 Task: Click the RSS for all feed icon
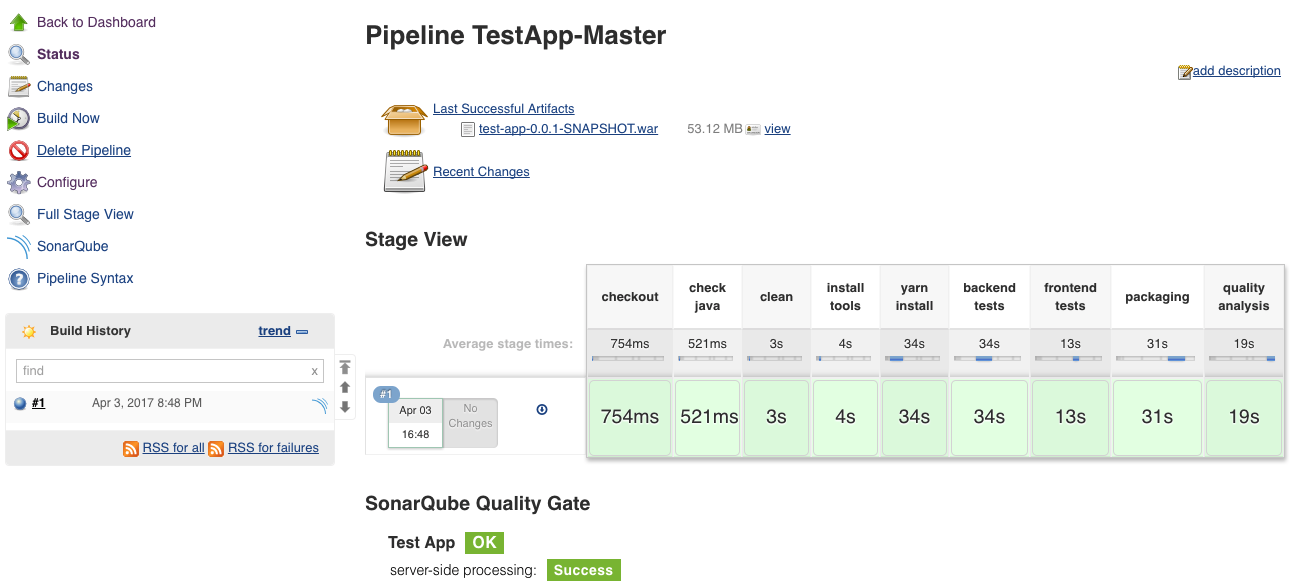click(131, 448)
